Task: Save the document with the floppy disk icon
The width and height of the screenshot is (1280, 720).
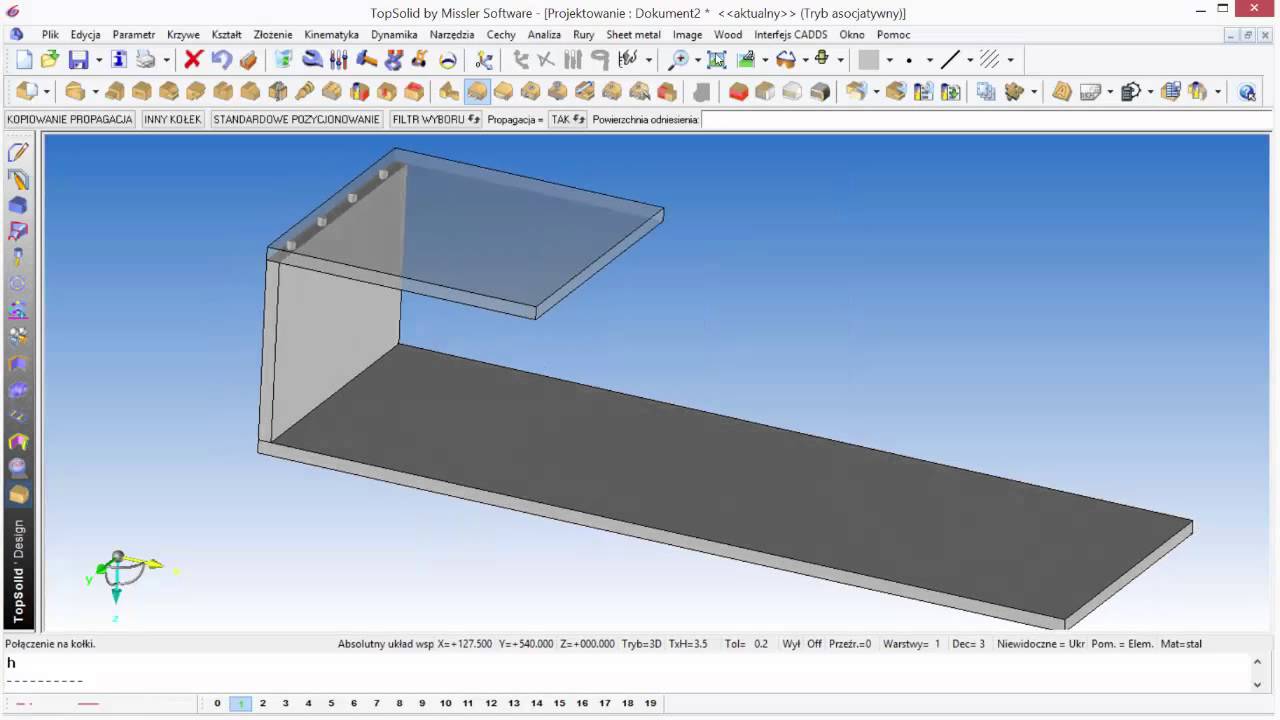Action: click(x=78, y=60)
